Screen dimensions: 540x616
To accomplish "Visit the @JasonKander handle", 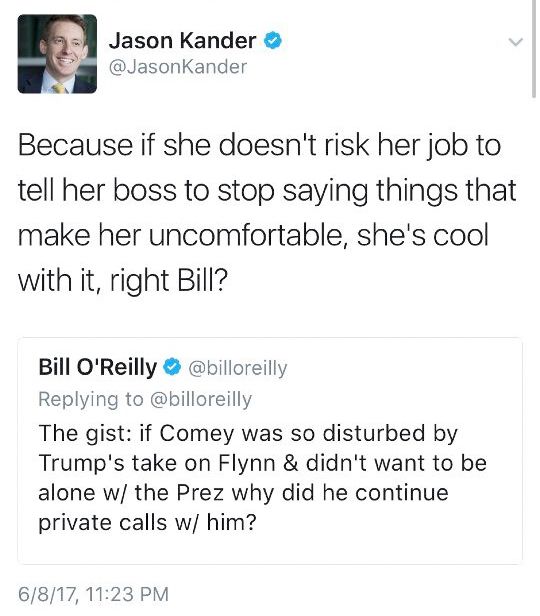I will [x=178, y=67].
